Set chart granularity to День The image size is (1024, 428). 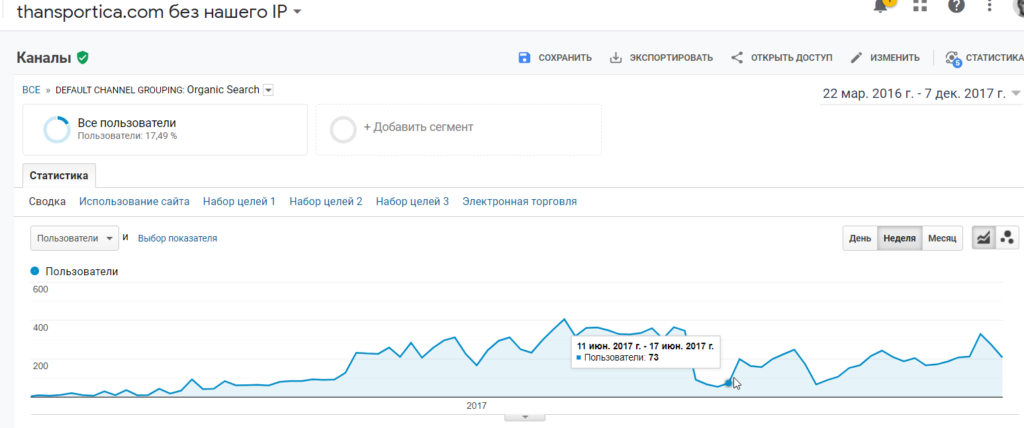click(x=859, y=239)
